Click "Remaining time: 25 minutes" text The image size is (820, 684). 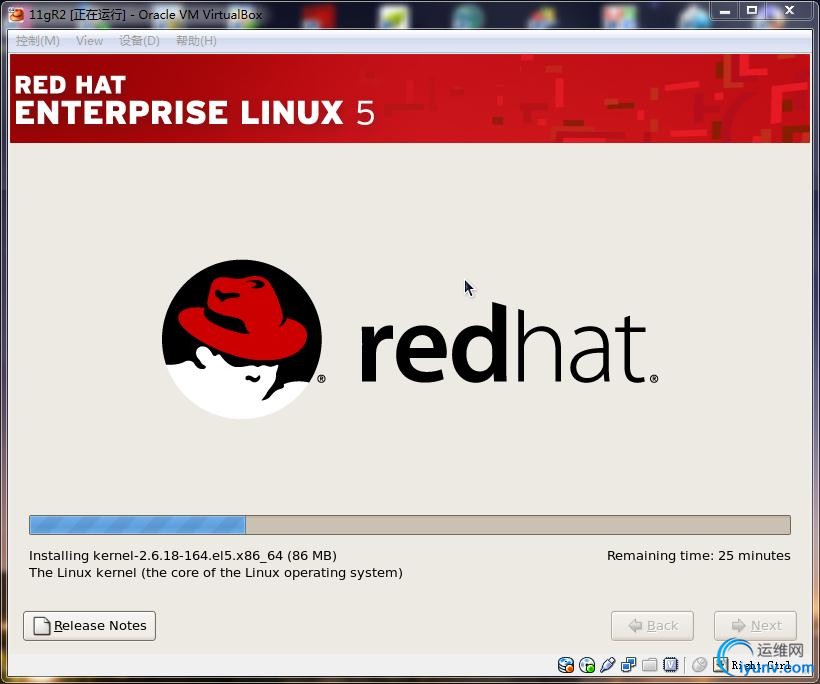(699, 555)
